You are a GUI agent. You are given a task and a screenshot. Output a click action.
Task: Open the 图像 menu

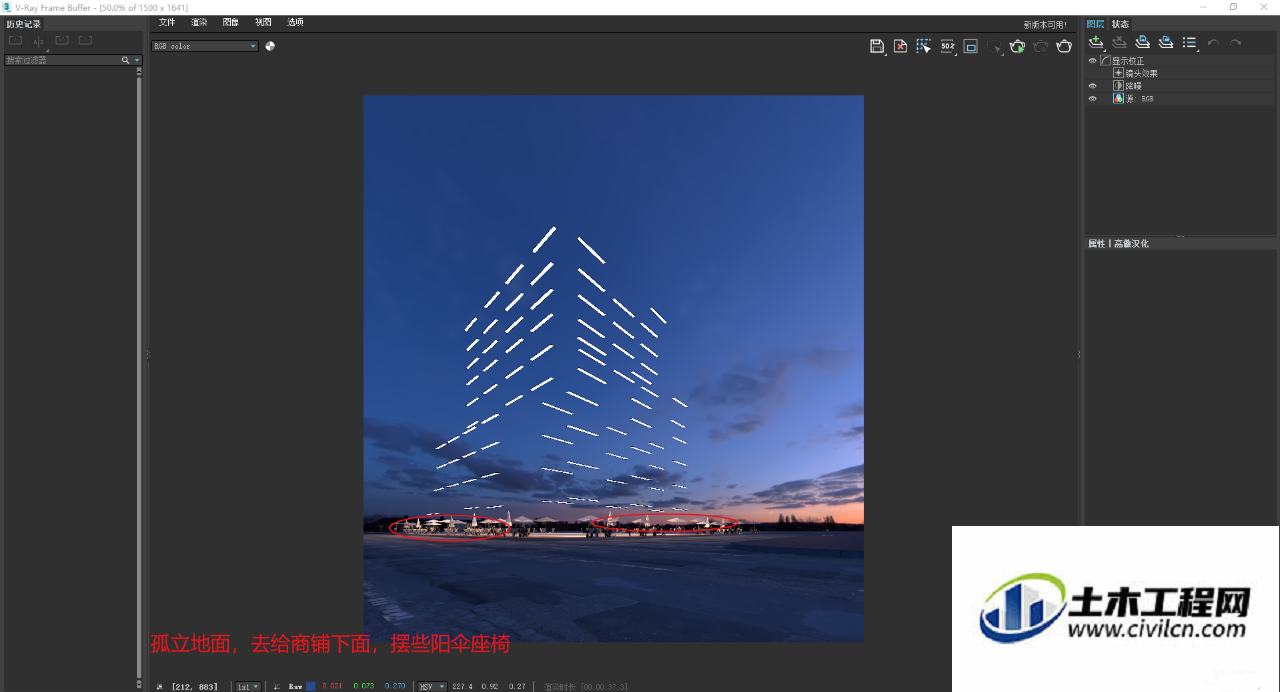tap(231, 22)
